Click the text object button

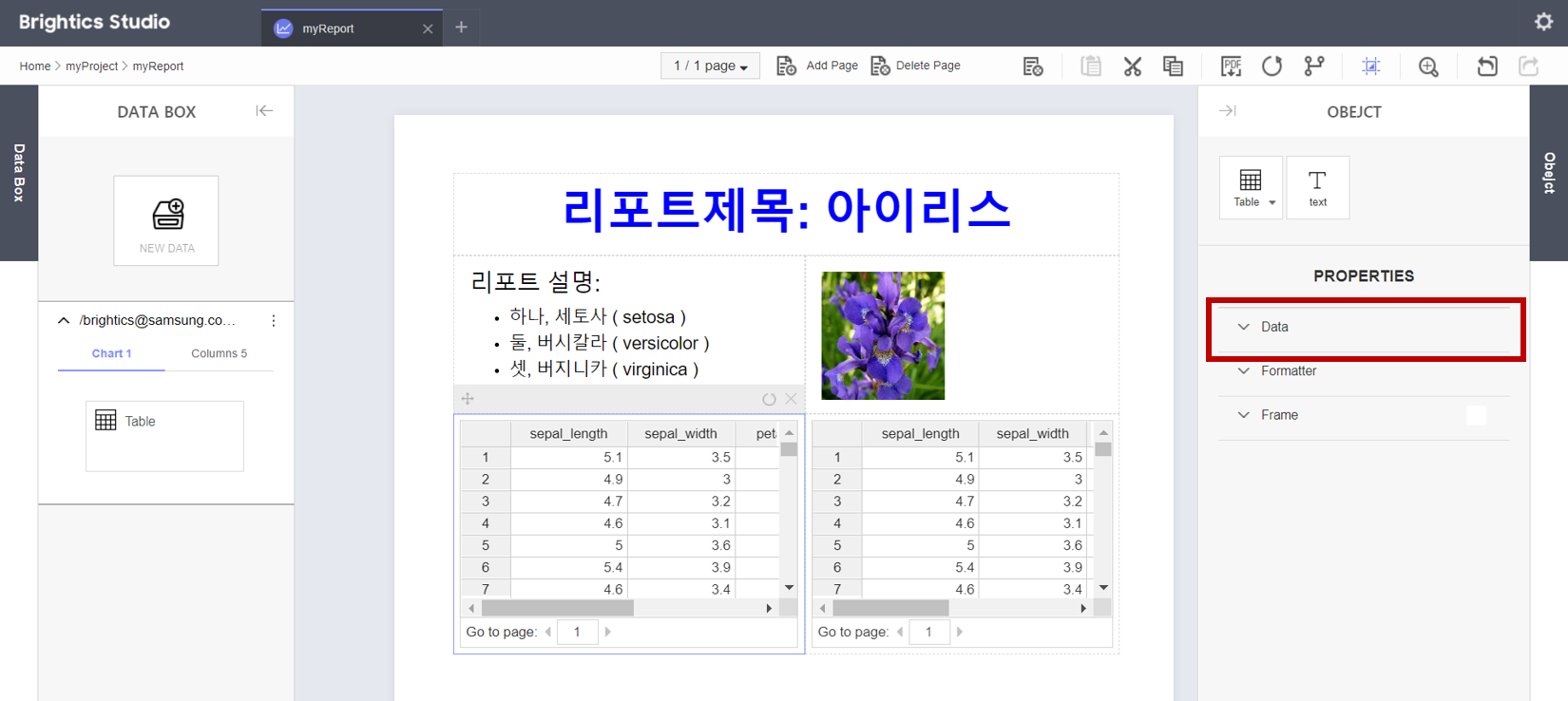1317,187
